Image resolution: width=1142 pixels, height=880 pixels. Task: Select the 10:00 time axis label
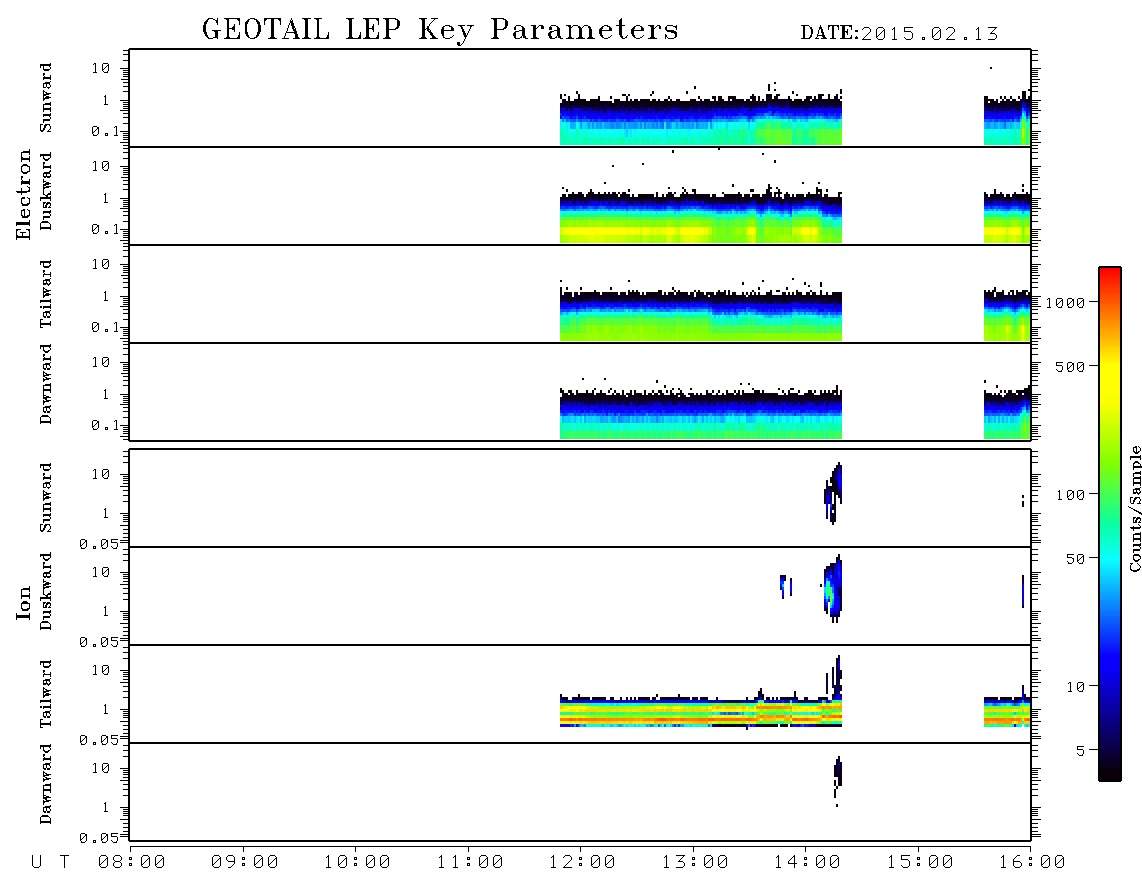pyautogui.click(x=357, y=863)
